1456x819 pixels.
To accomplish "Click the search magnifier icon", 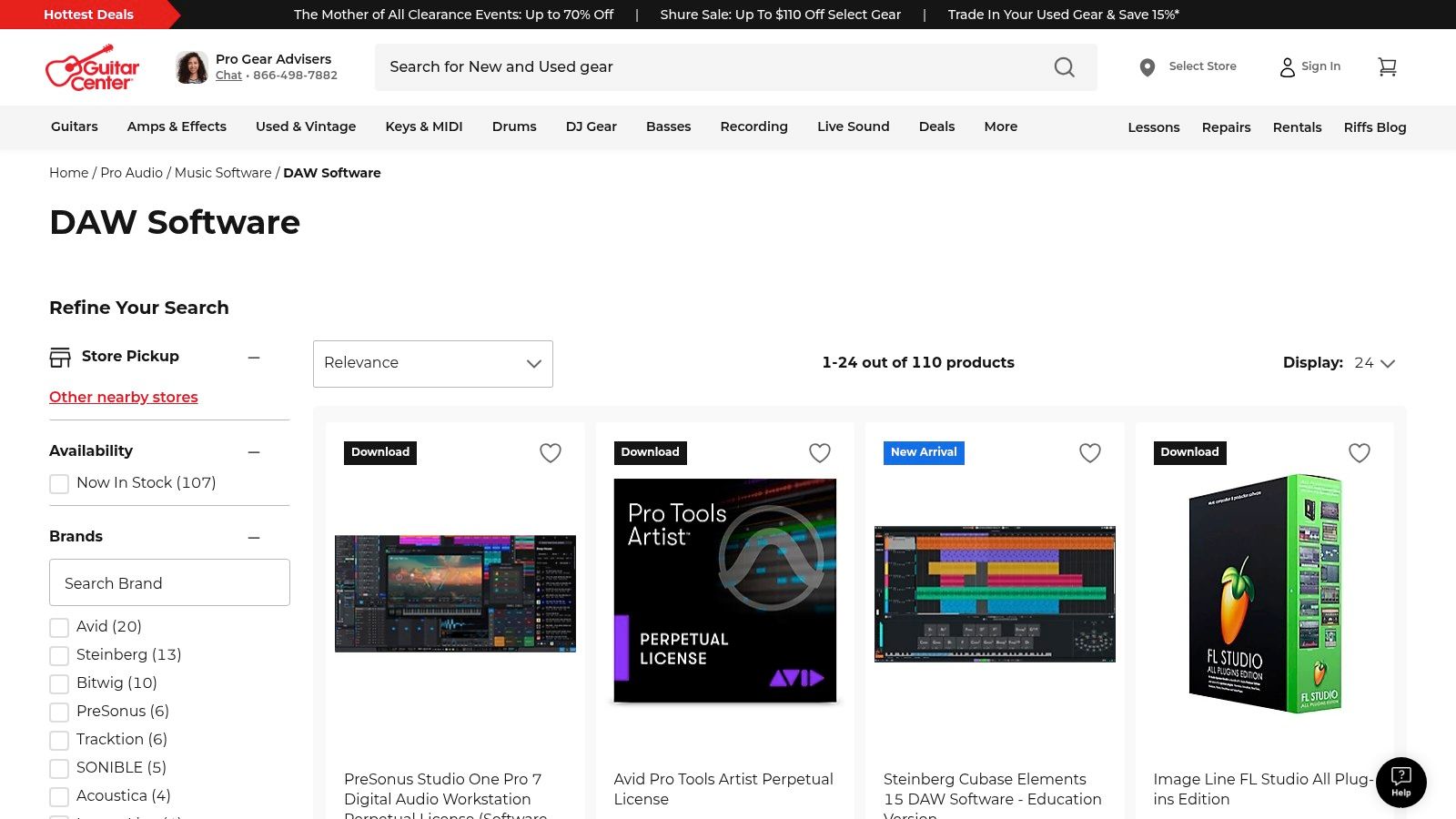I will [1063, 66].
